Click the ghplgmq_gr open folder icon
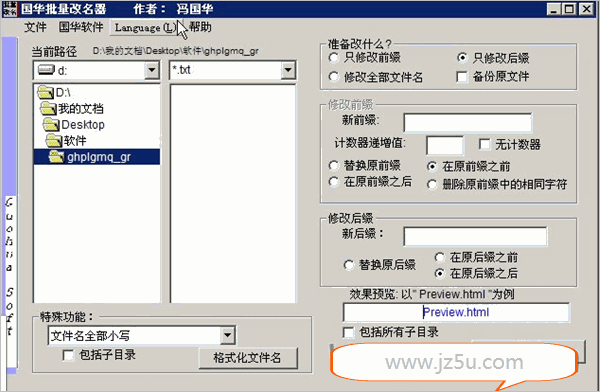Viewport: 600px width, 392px height. 56,157
